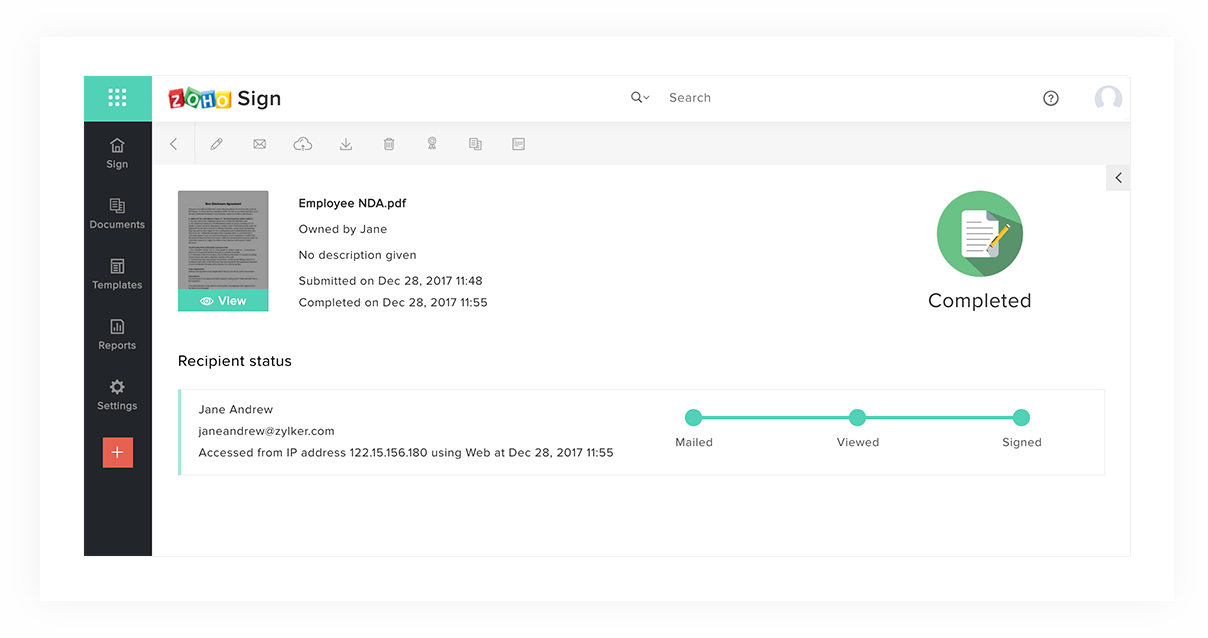Collapse right panel with chevron
Image resolution: width=1208 pixels, height=638 pixels.
[x=1118, y=178]
